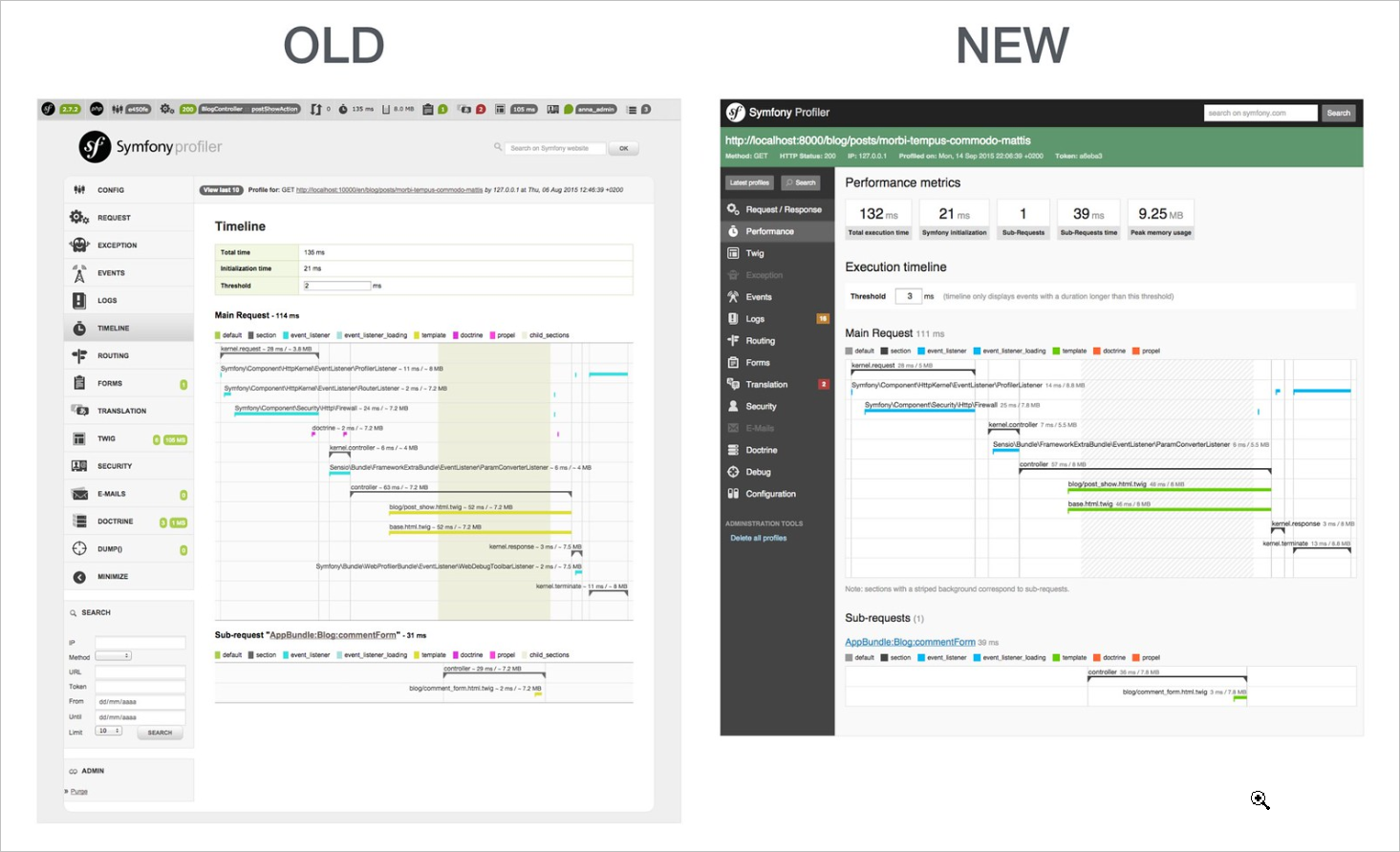Screen dimensions: 1400x852
Task: Click Search button in NEW profiler header
Action: (x=1339, y=113)
